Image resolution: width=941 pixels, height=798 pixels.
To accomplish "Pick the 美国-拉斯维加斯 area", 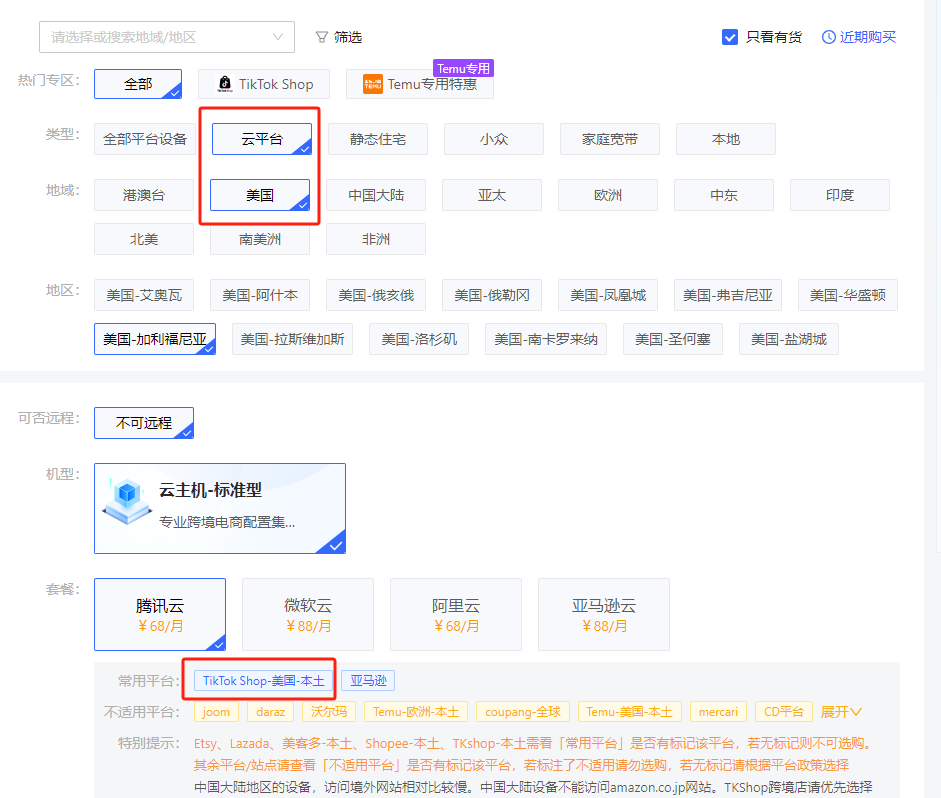I will [292, 339].
